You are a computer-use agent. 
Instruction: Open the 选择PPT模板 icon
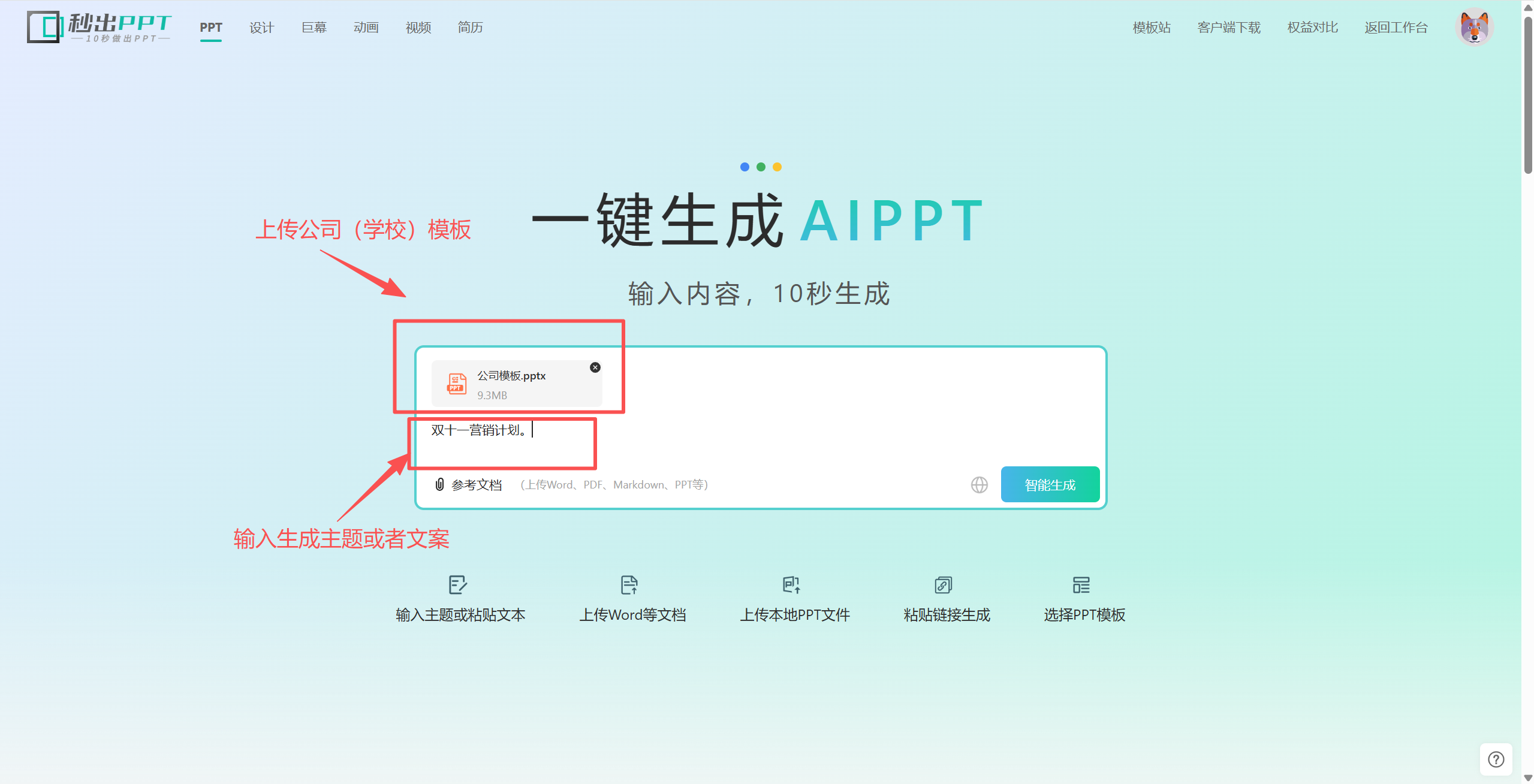(x=1083, y=586)
